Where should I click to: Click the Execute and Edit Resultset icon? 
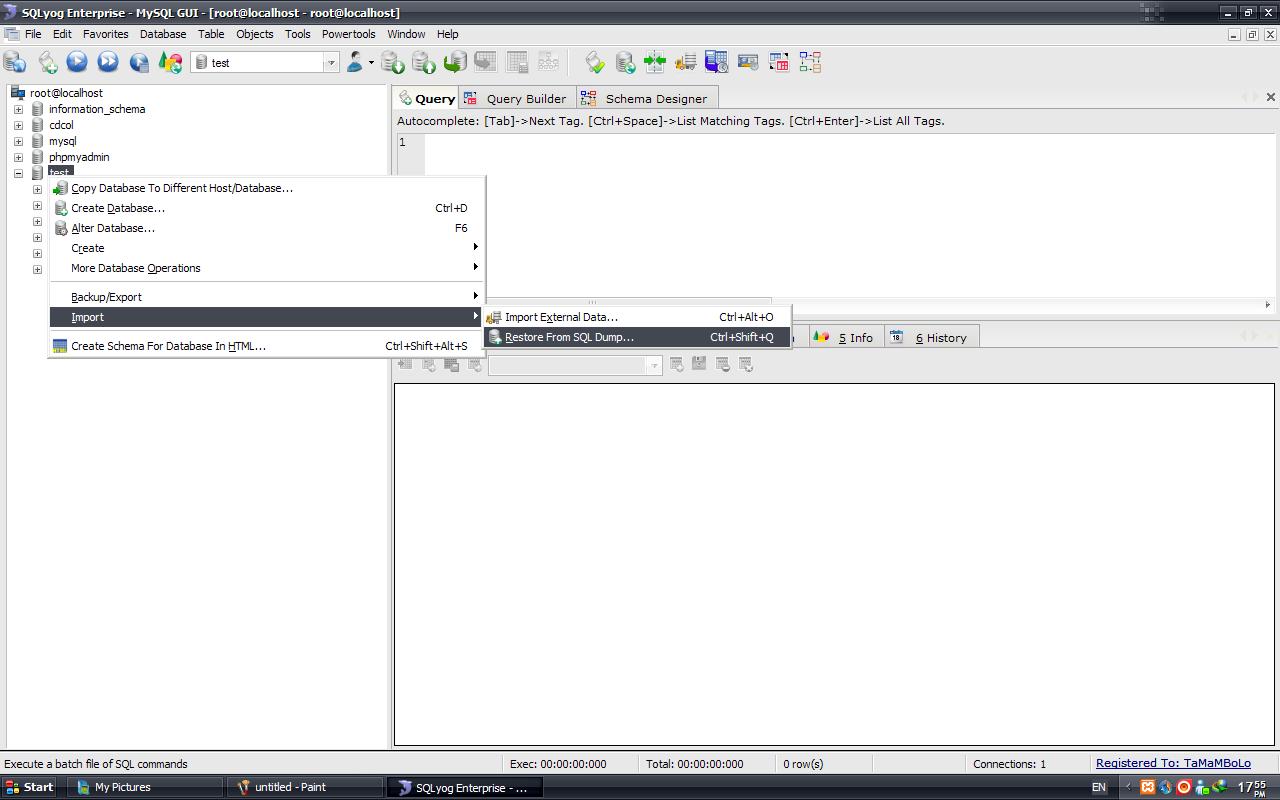click(x=139, y=62)
